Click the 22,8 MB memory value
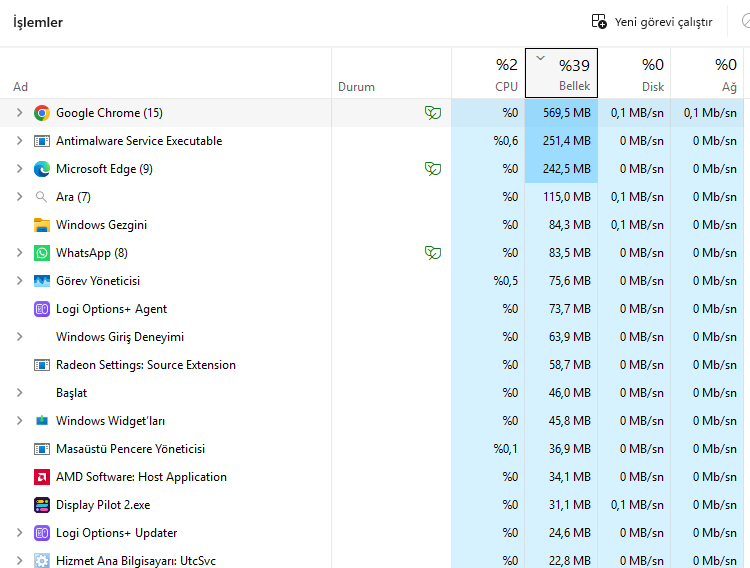The height and width of the screenshot is (568, 750). [x=570, y=560]
